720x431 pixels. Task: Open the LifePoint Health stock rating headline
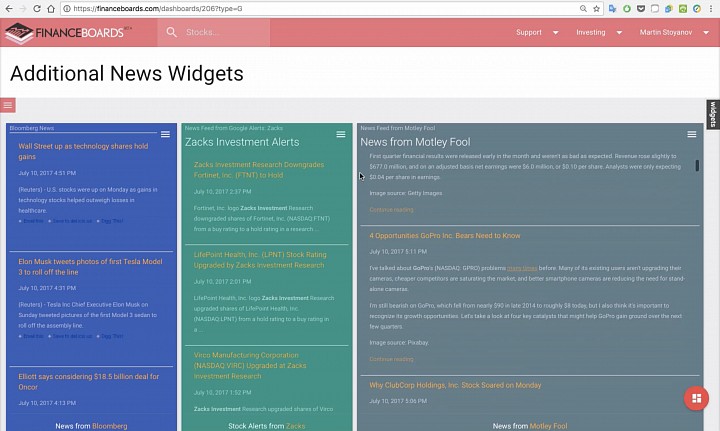[259, 260]
